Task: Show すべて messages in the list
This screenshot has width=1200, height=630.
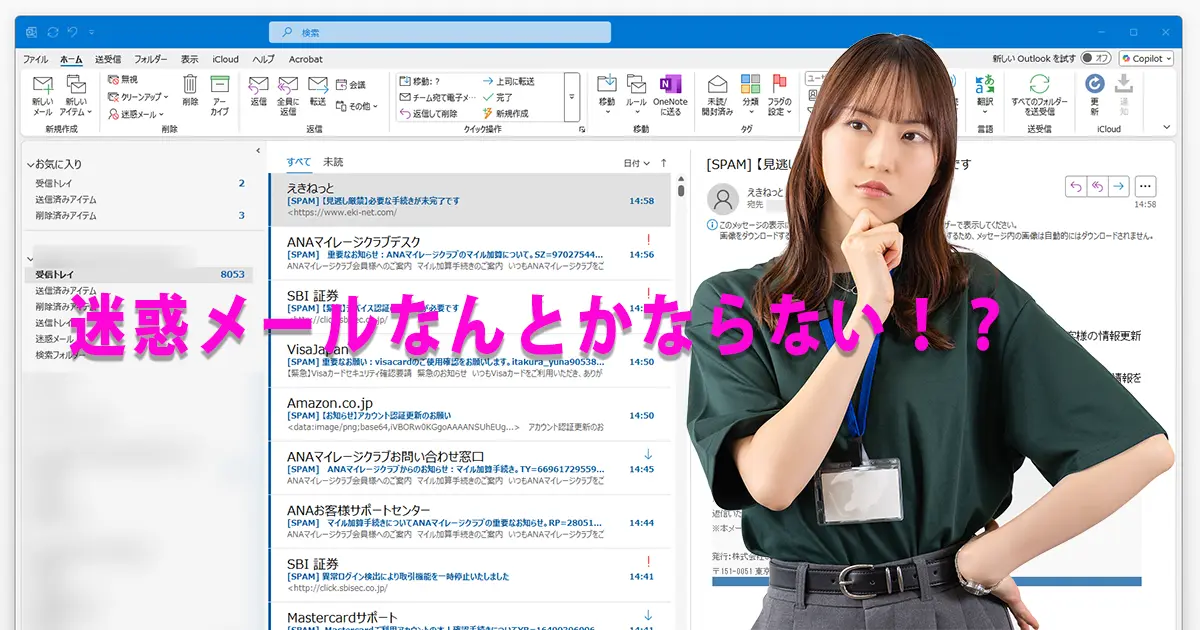Action: 298,162
